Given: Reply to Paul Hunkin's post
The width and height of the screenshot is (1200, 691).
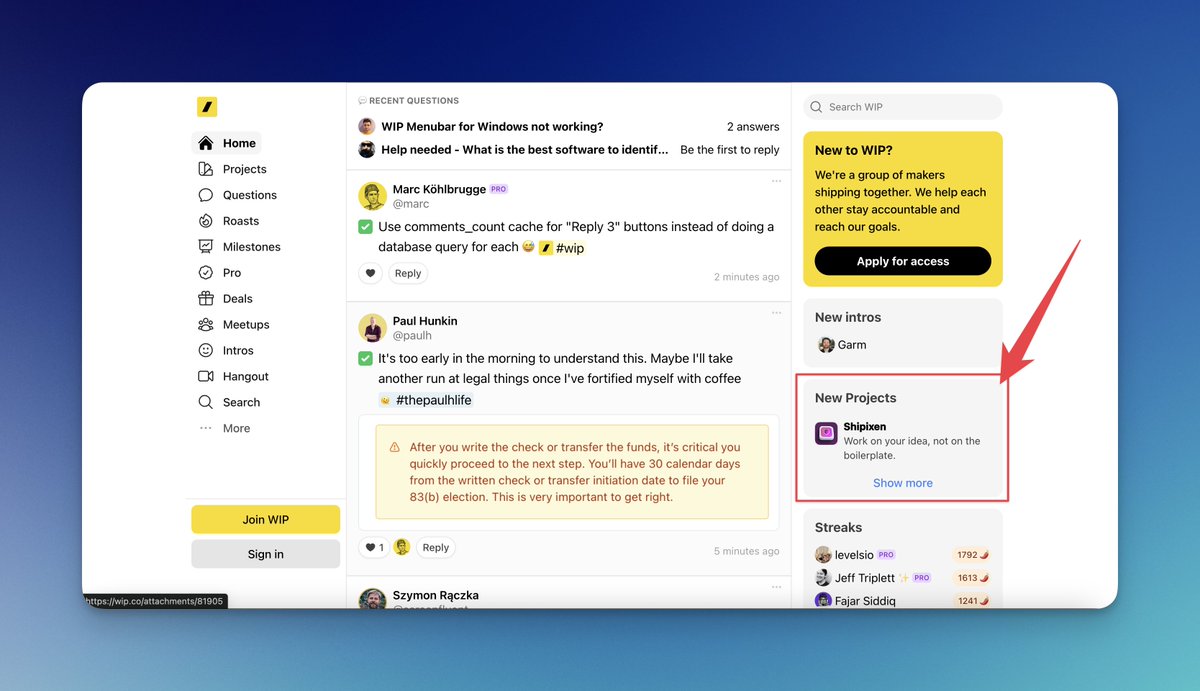Looking at the screenshot, I should [436, 548].
